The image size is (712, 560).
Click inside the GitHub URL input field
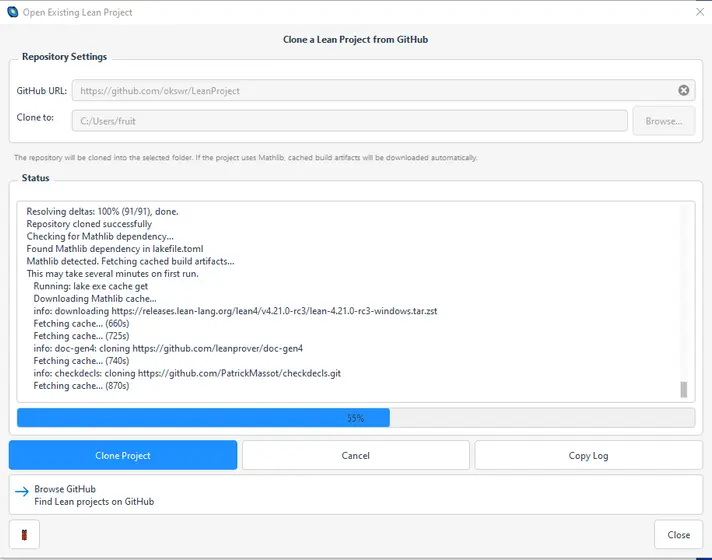pos(370,91)
